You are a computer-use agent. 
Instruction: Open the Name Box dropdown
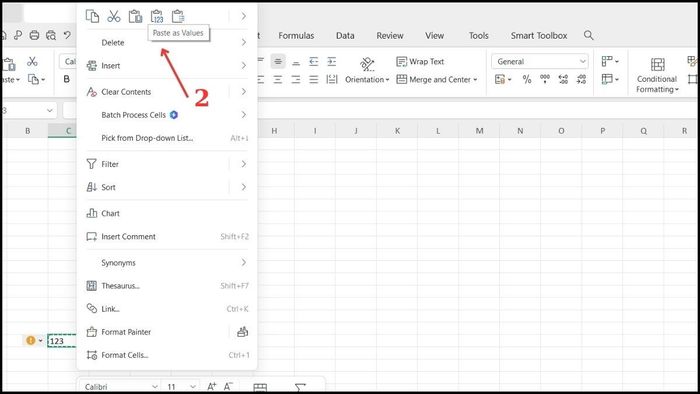click(50, 110)
